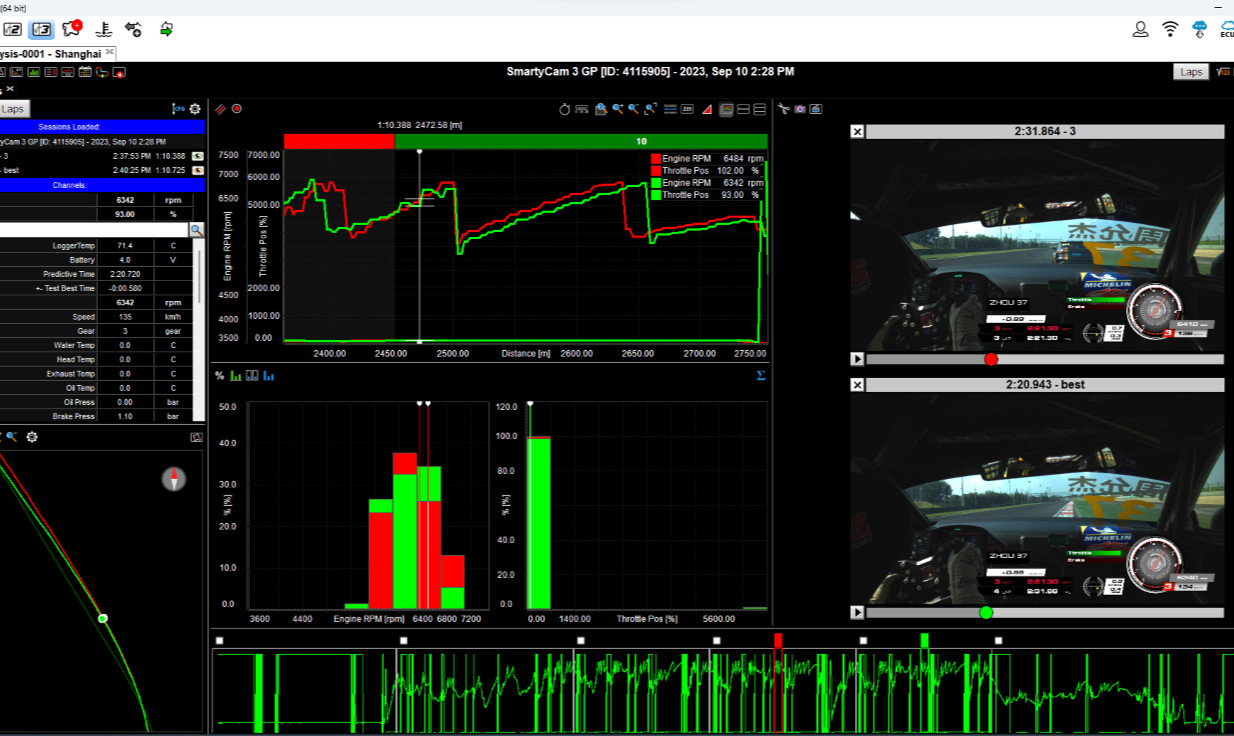Click the compass on the track map

pyautogui.click(x=174, y=479)
